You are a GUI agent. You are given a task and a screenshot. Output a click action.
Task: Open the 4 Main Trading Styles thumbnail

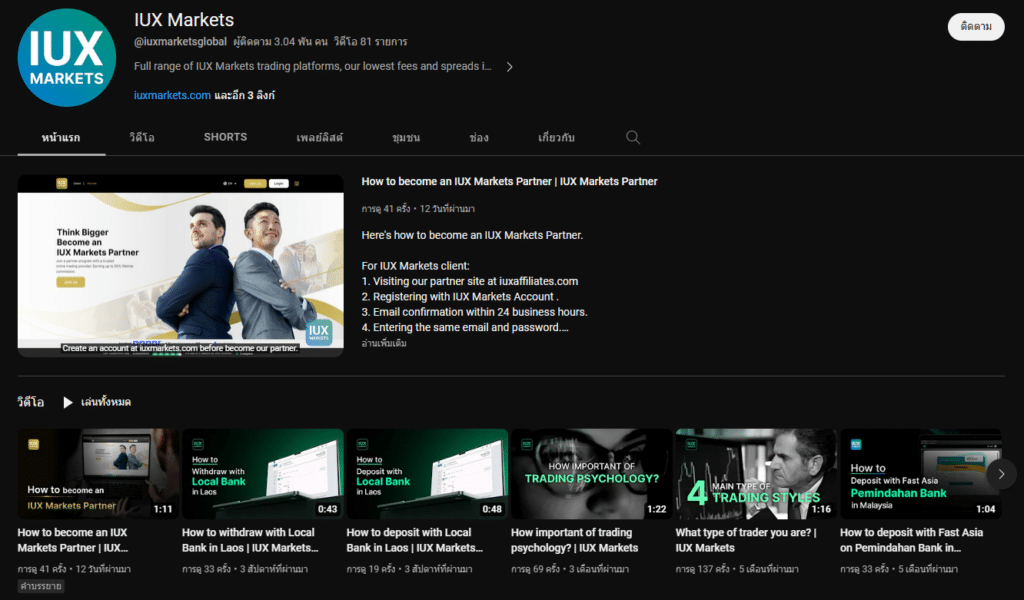[x=756, y=473]
